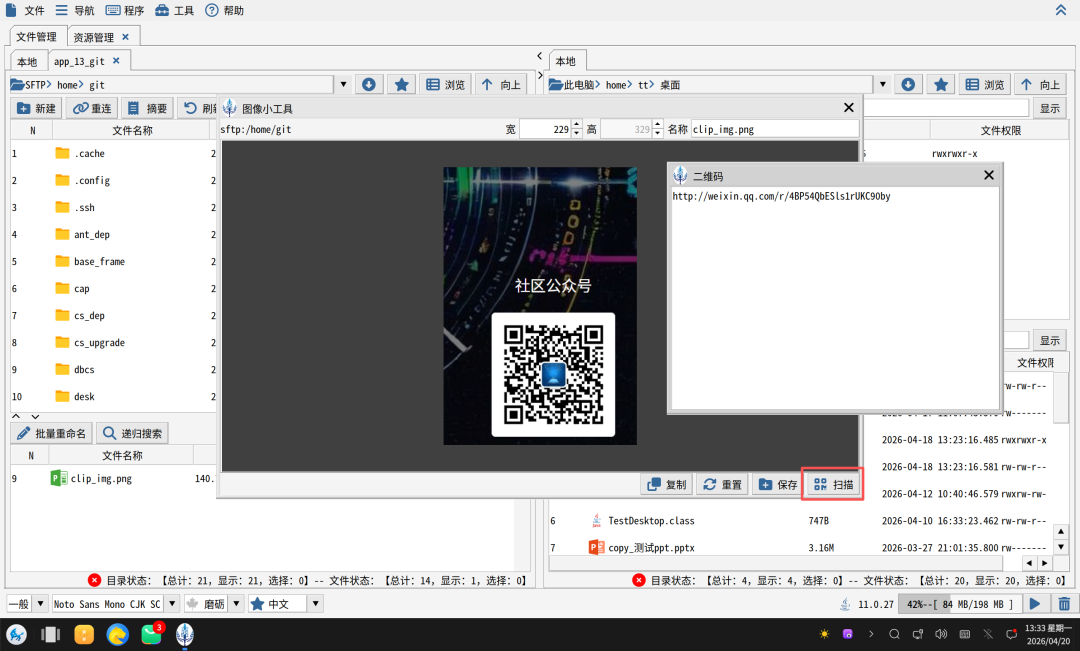Screen dimensions: 1080x651
Task: Close the 资源管理 tab
Action: tap(125, 37)
